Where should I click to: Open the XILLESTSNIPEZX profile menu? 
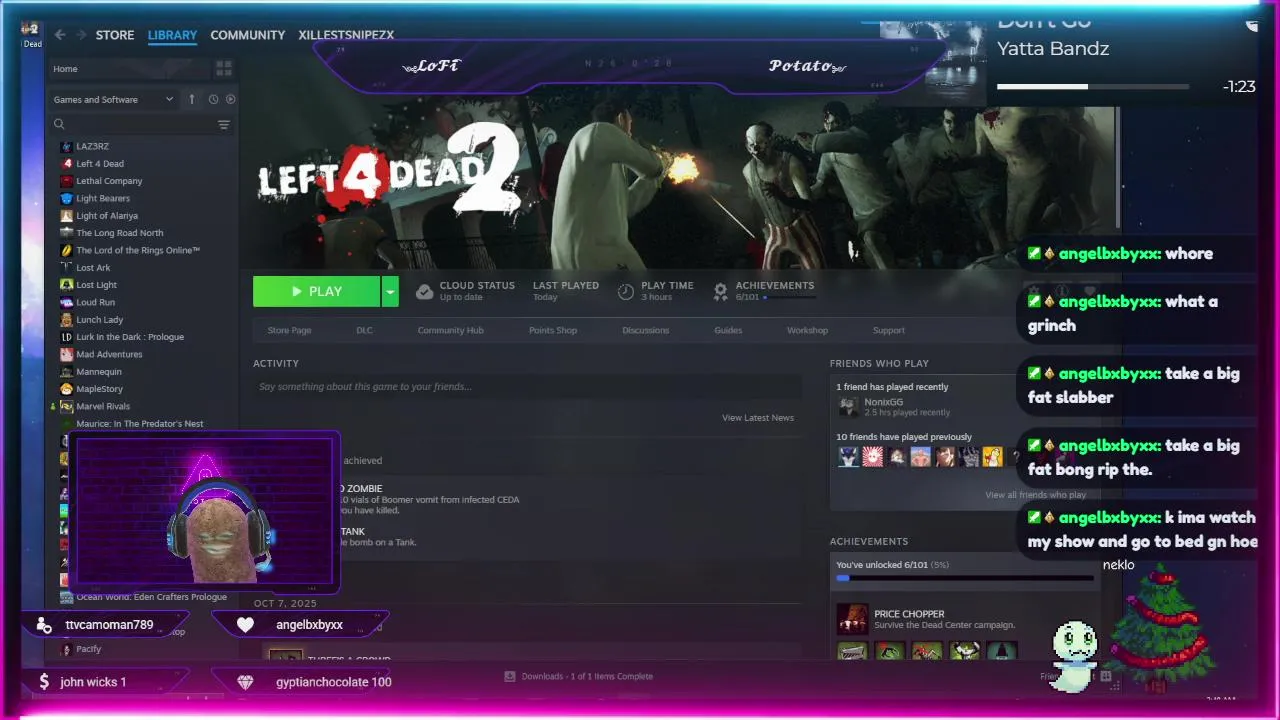coord(346,35)
